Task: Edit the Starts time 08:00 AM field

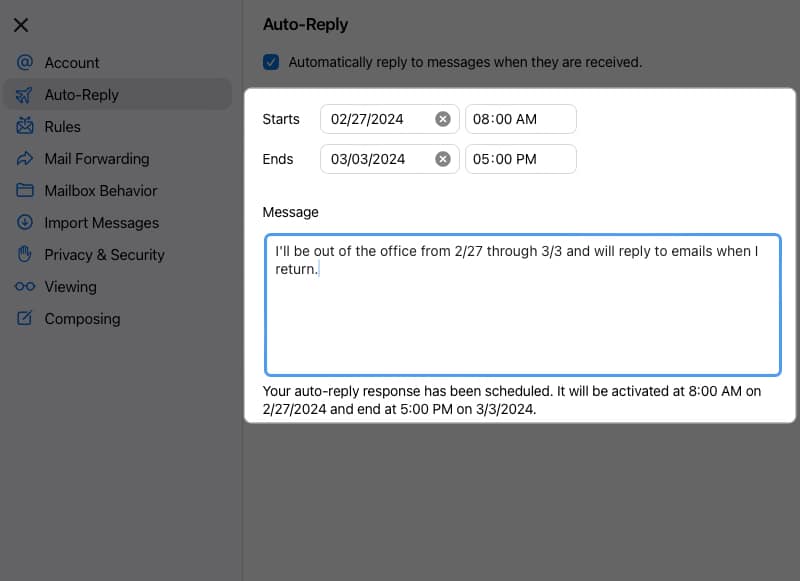Action: [521, 119]
